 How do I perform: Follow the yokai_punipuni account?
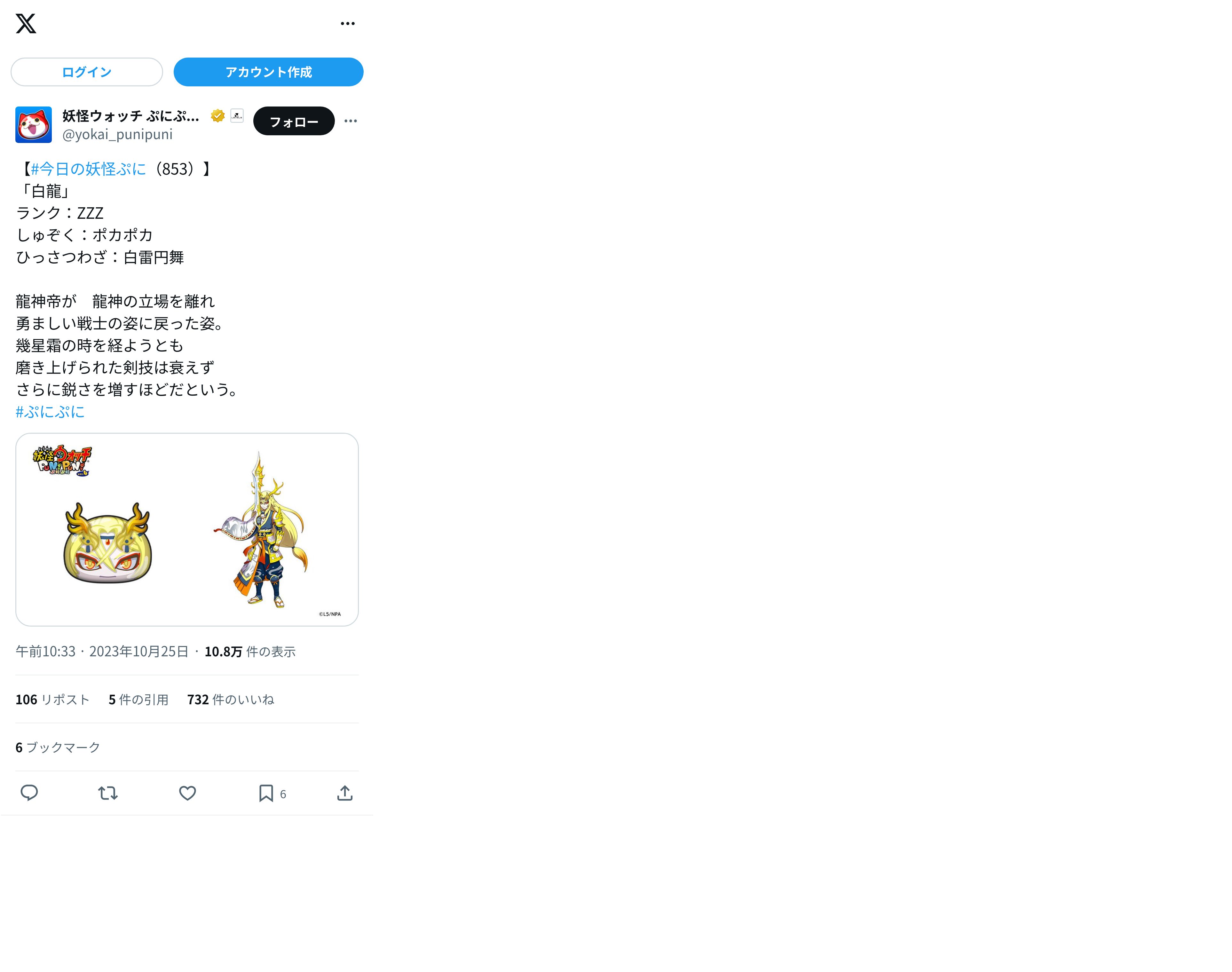tap(294, 121)
